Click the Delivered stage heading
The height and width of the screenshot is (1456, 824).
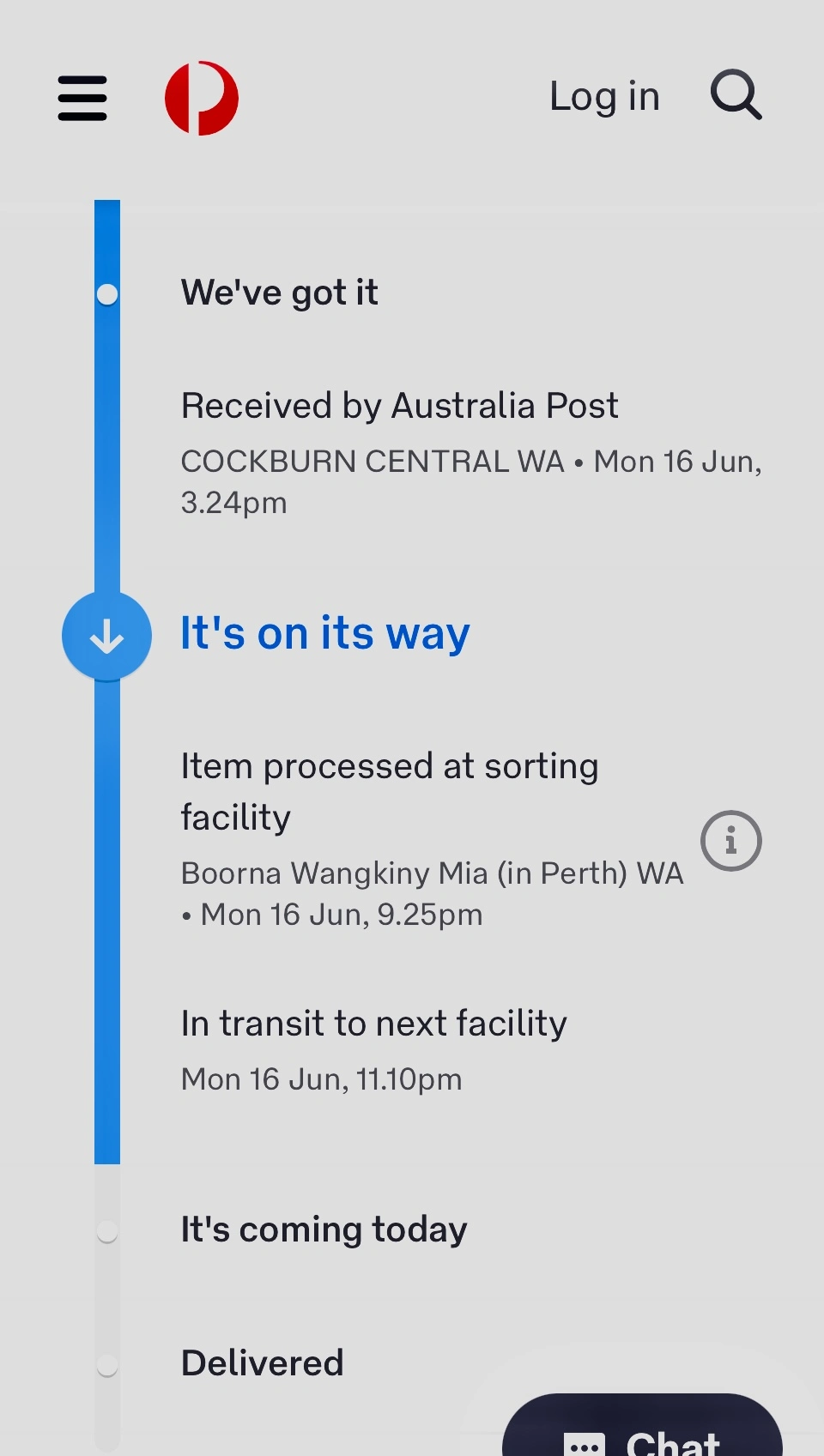point(262,1362)
